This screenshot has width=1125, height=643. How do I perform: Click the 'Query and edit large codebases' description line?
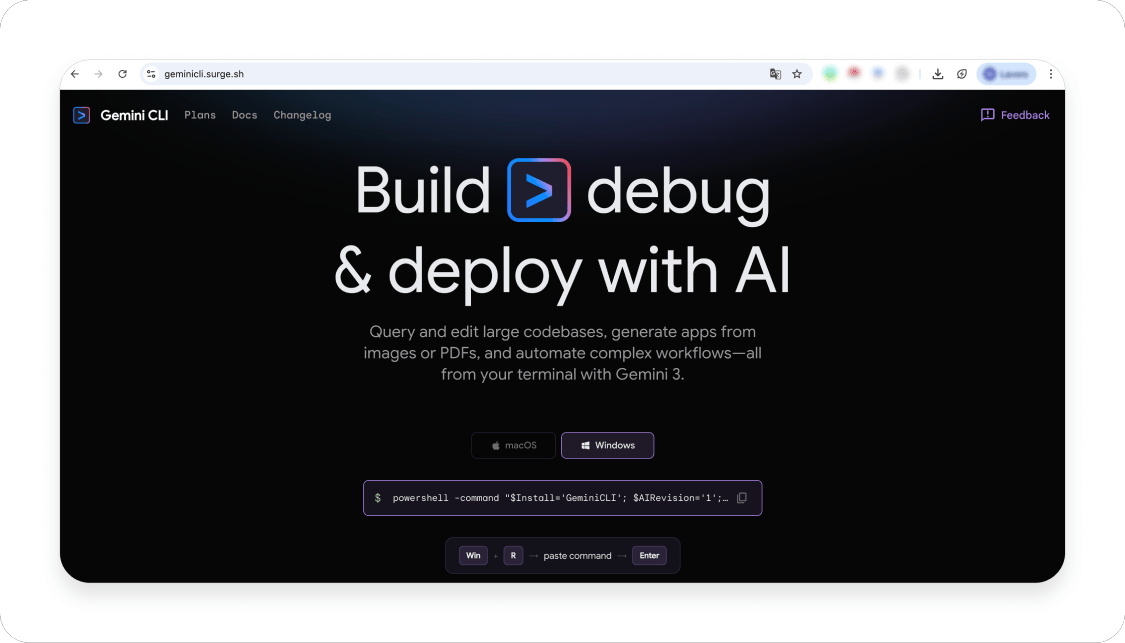[x=562, y=332]
